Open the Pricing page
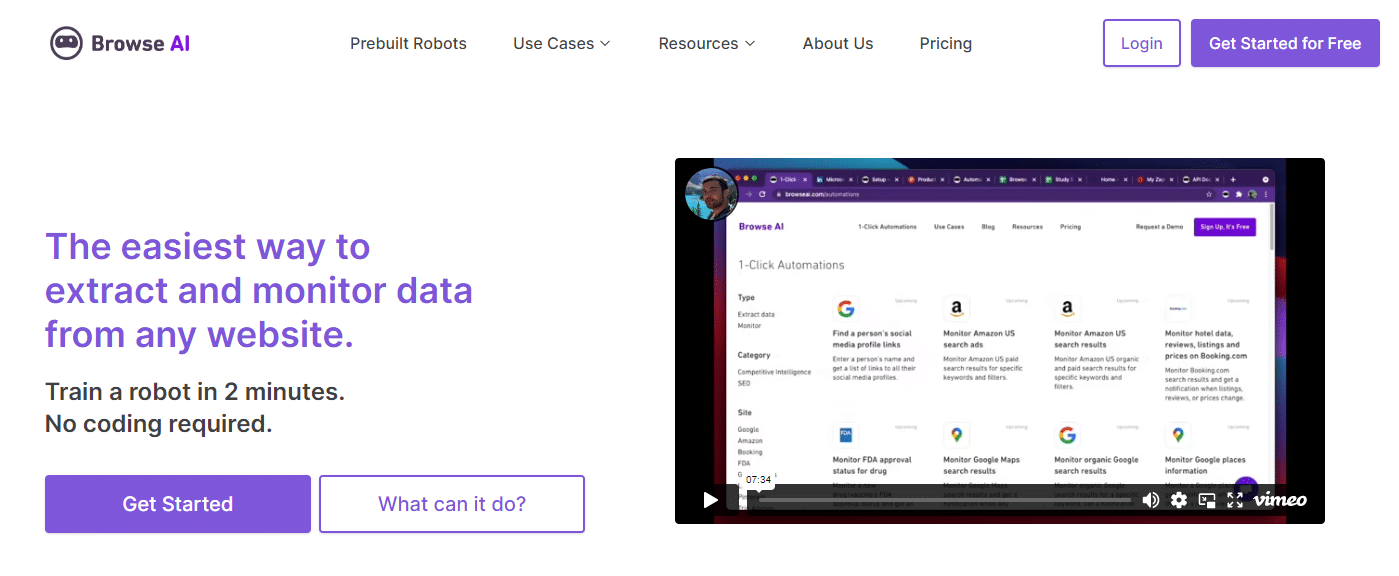The height and width of the screenshot is (576, 1399). pos(946,44)
